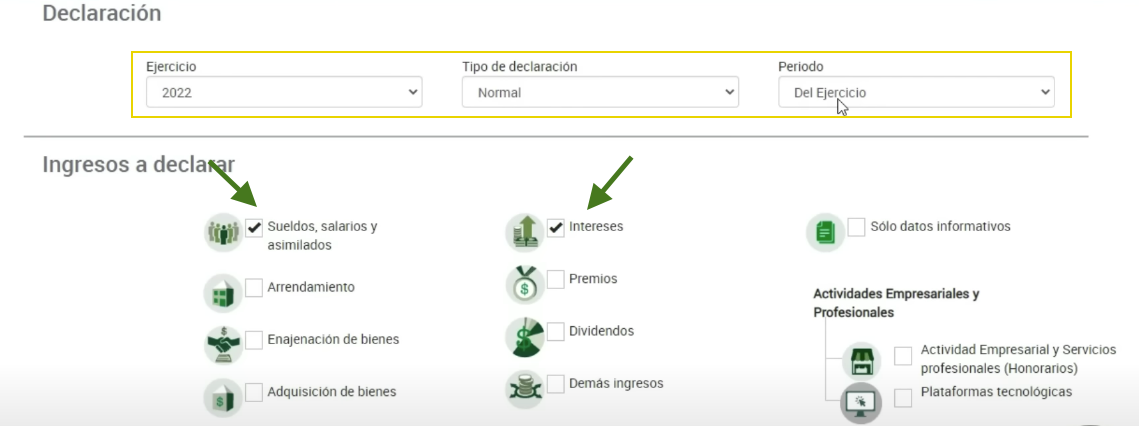The image size is (1139, 426).
Task: Click the Plataformas tecnológicas monitor icon
Action: click(862, 402)
